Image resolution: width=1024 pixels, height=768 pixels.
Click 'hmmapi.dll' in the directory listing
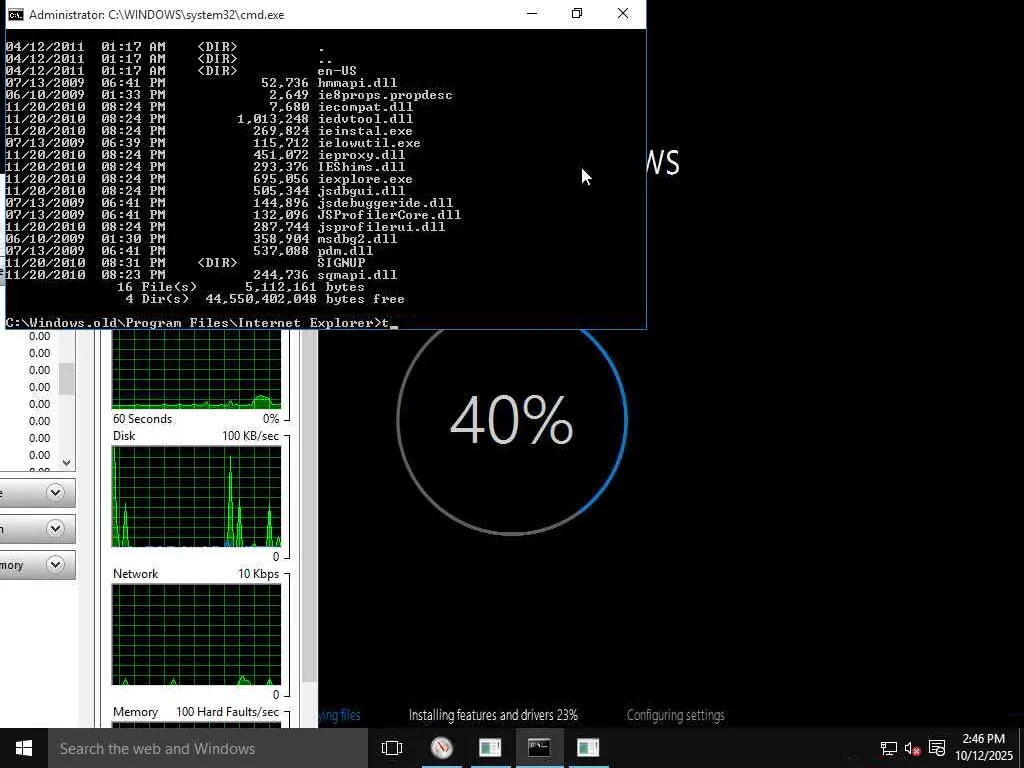tap(357, 83)
